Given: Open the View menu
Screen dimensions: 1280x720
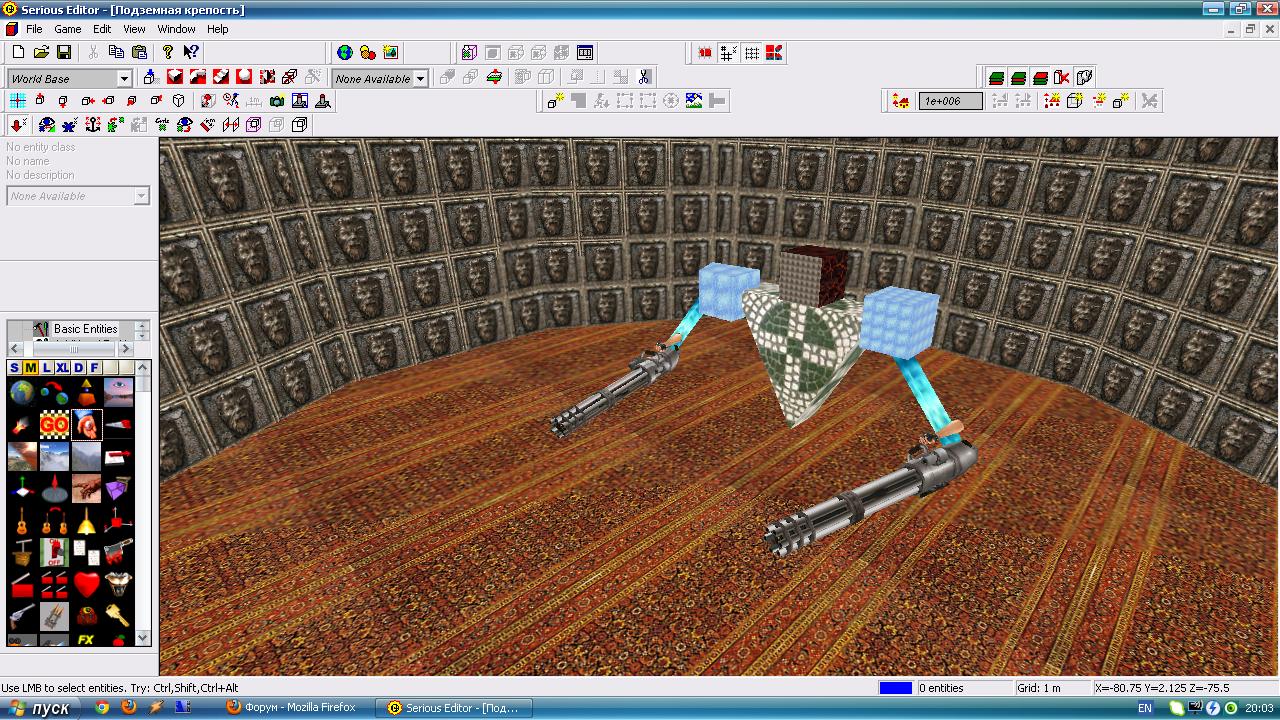Looking at the screenshot, I should click(x=134, y=29).
